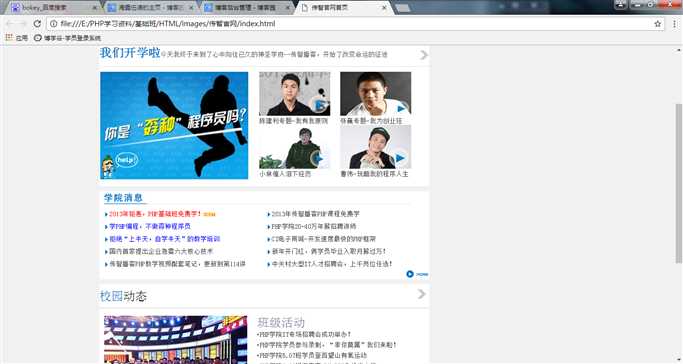Open news PHP学院IT专场招聘会成功举办
Screen dimensions: 683x364
[x=304, y=334]
